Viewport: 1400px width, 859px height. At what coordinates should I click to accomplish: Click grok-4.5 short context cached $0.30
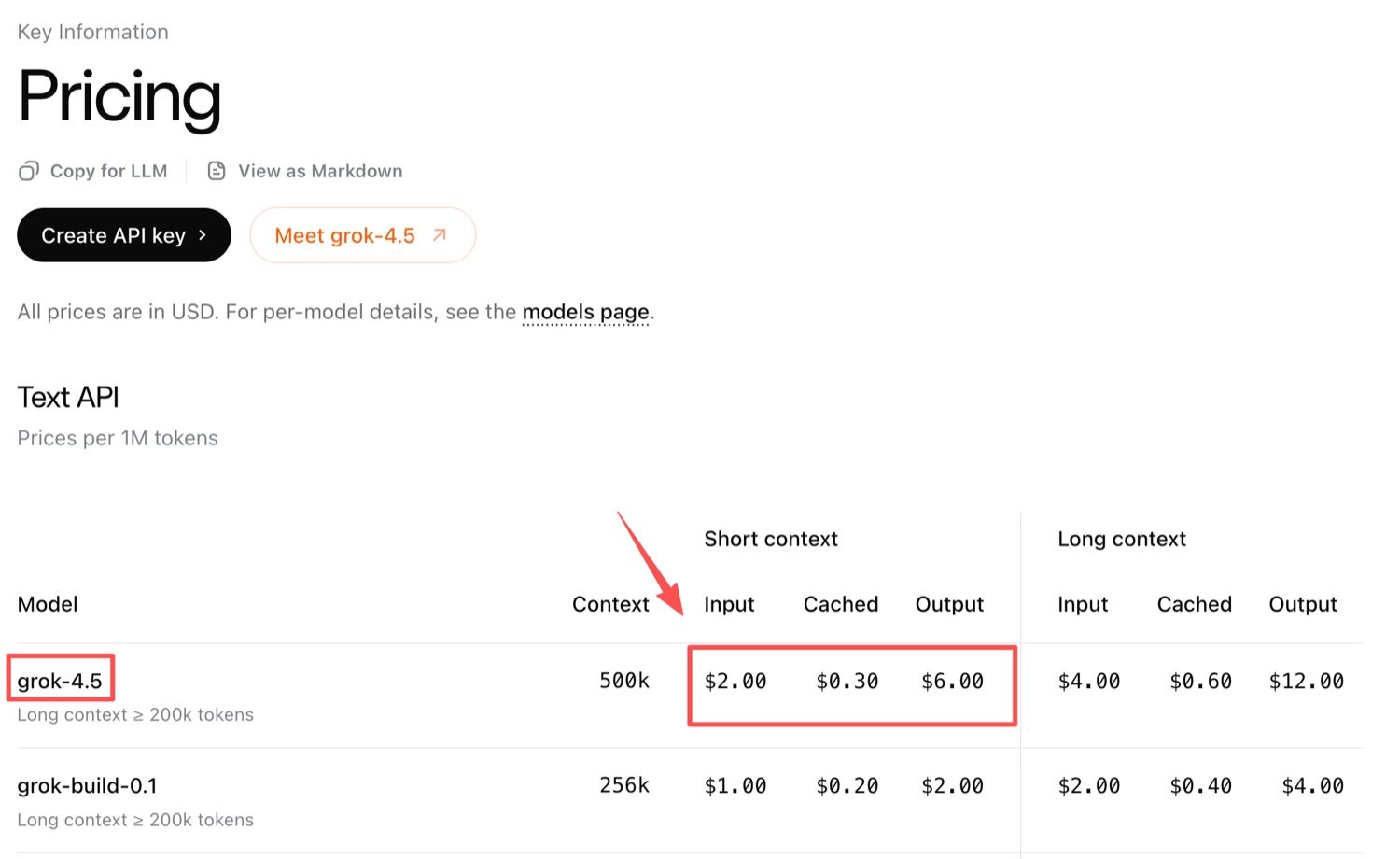pyautogui.click(x=847, y=682)
